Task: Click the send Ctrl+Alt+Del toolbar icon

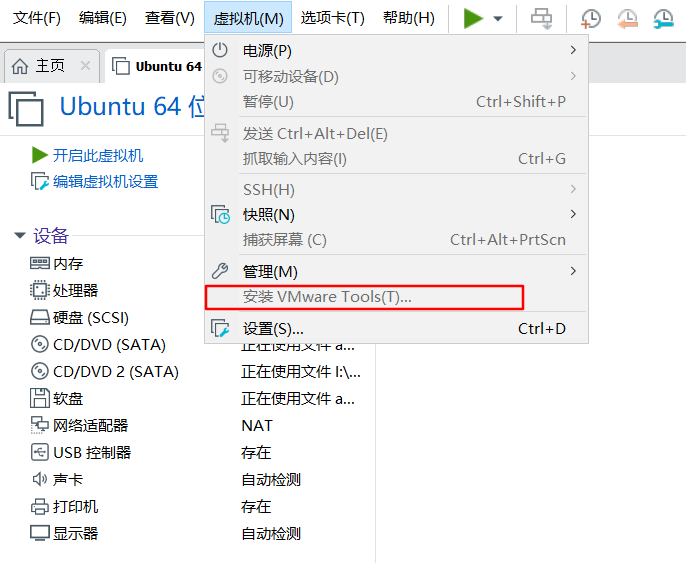Action: click(x=542, y=19)
